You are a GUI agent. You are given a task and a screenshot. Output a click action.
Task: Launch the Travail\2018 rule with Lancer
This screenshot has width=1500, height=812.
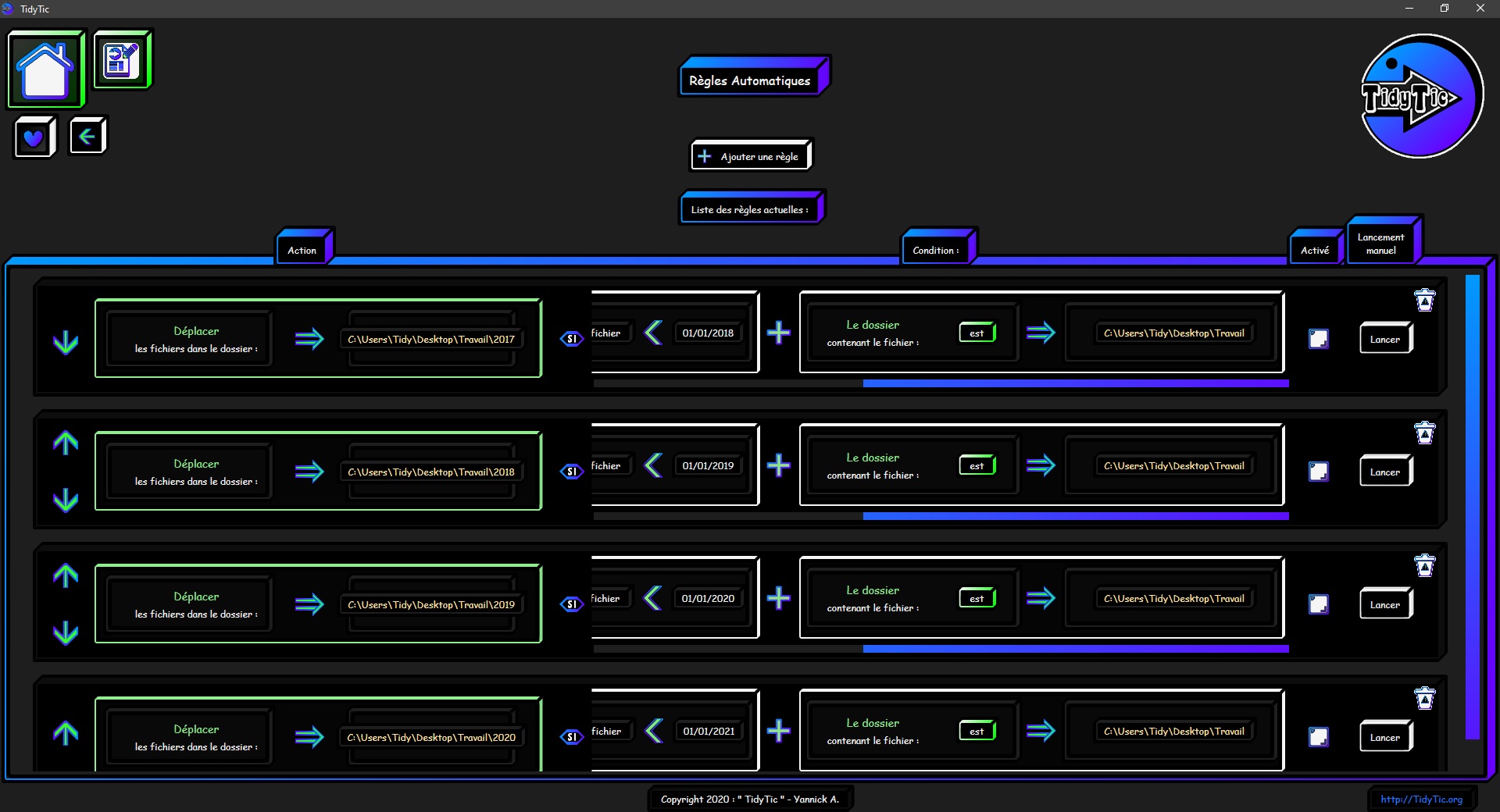(x=1386, y=471)
